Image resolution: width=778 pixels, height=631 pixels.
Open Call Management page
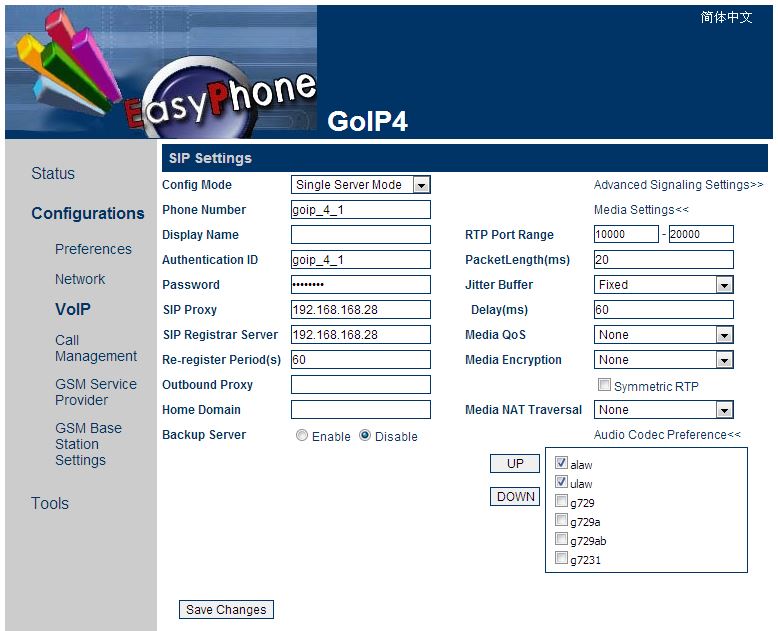coord(96,348)
